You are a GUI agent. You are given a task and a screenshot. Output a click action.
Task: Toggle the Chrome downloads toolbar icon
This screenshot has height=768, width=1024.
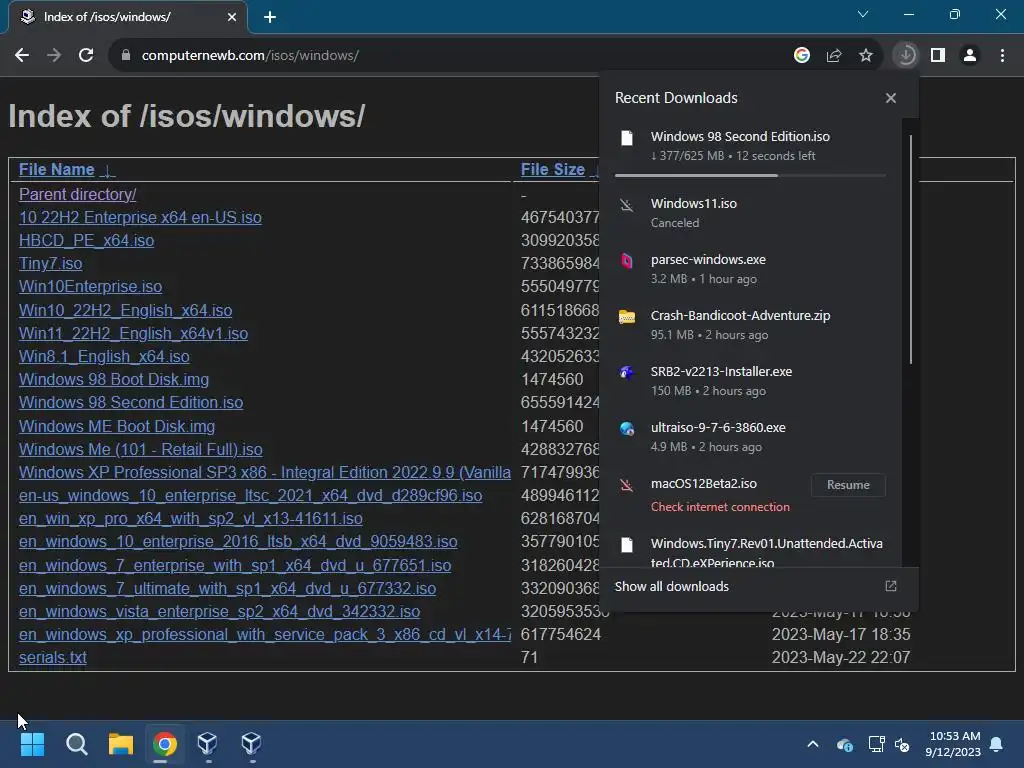pos(906,56)
